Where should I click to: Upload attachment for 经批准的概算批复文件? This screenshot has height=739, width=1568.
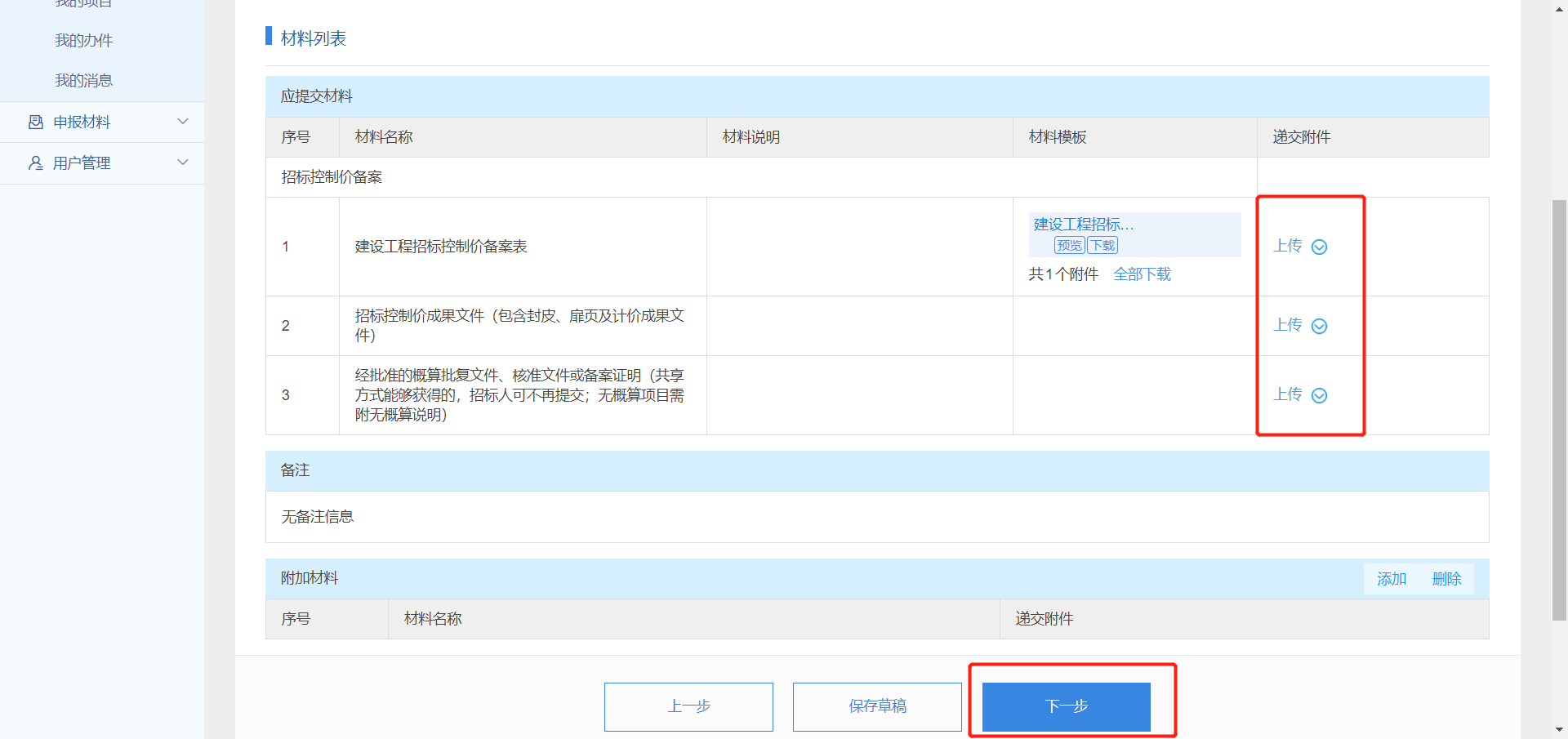1288,395
